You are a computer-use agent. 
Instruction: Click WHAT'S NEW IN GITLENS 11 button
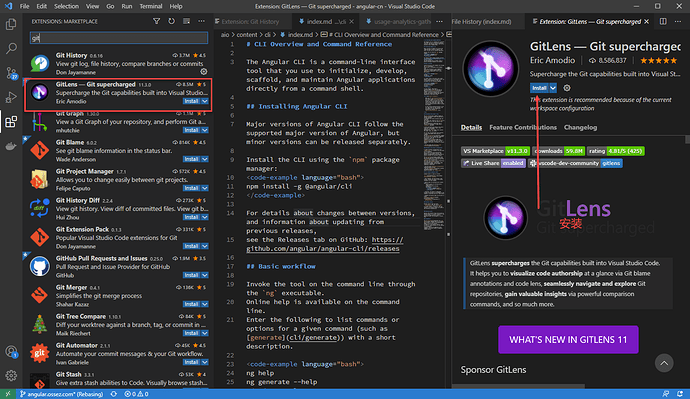pyautogui.click(x=568, y=340)
